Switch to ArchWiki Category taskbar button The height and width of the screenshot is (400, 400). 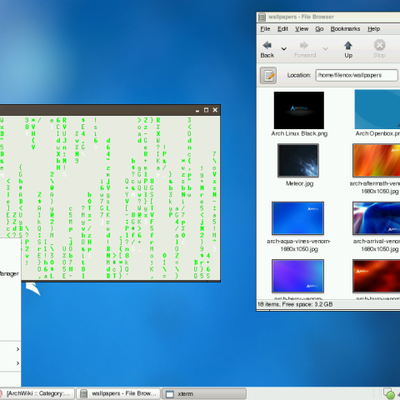[x=36, y=394]
